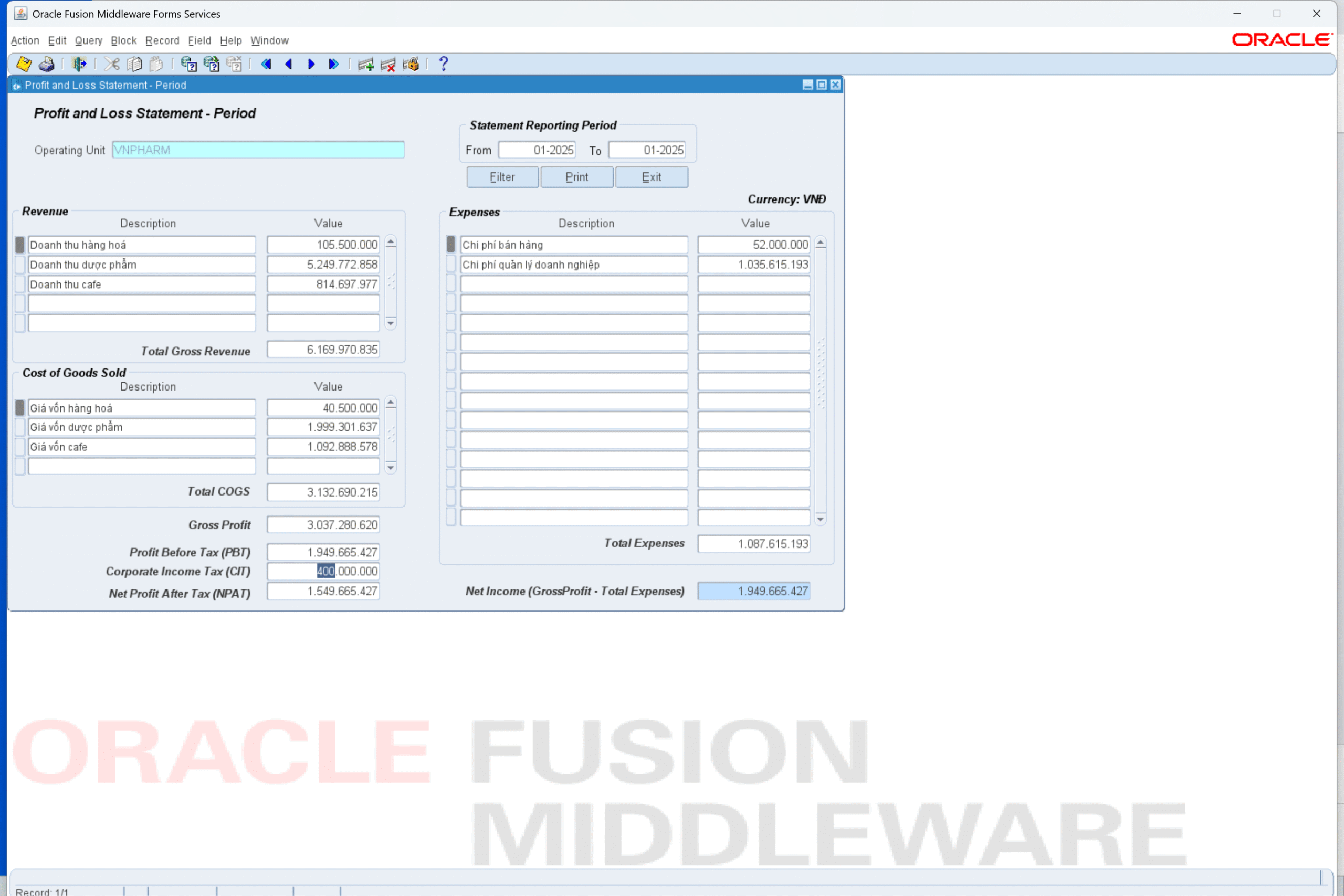
Task: Select record marker beside Doanh thu dược phẩm
Action: 20,265
